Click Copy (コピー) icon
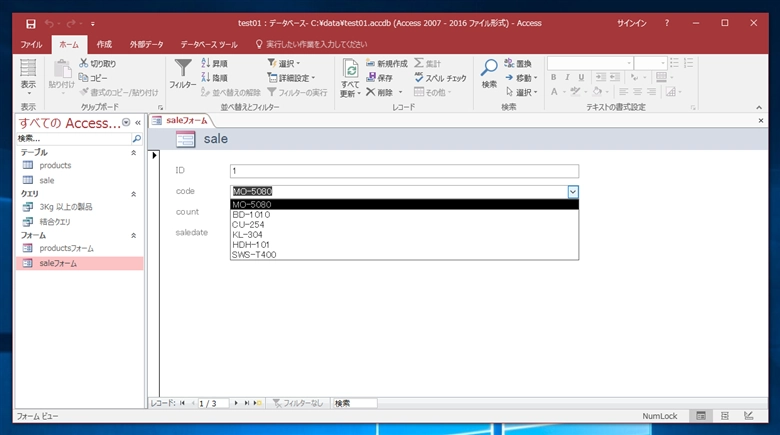 pyautogui.click(x=84, y=78)
